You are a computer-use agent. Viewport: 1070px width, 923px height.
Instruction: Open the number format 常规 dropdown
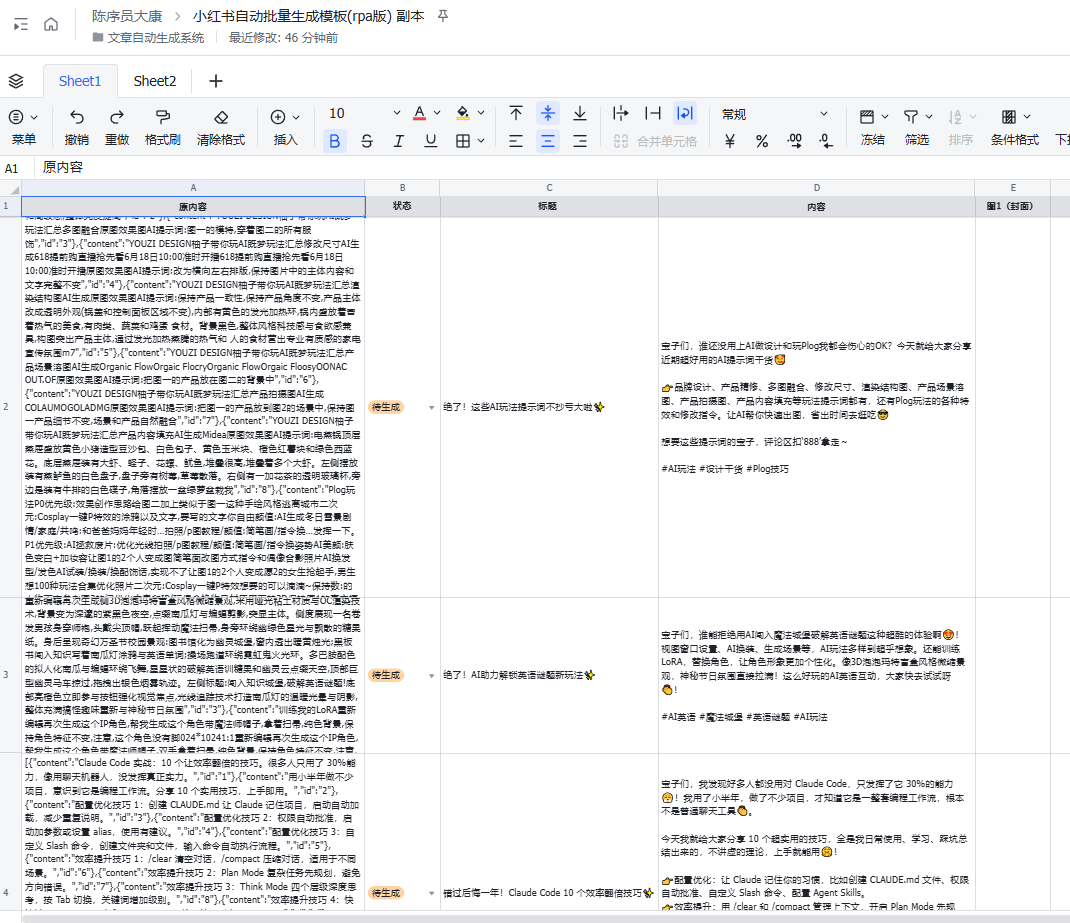pos(775,114)
